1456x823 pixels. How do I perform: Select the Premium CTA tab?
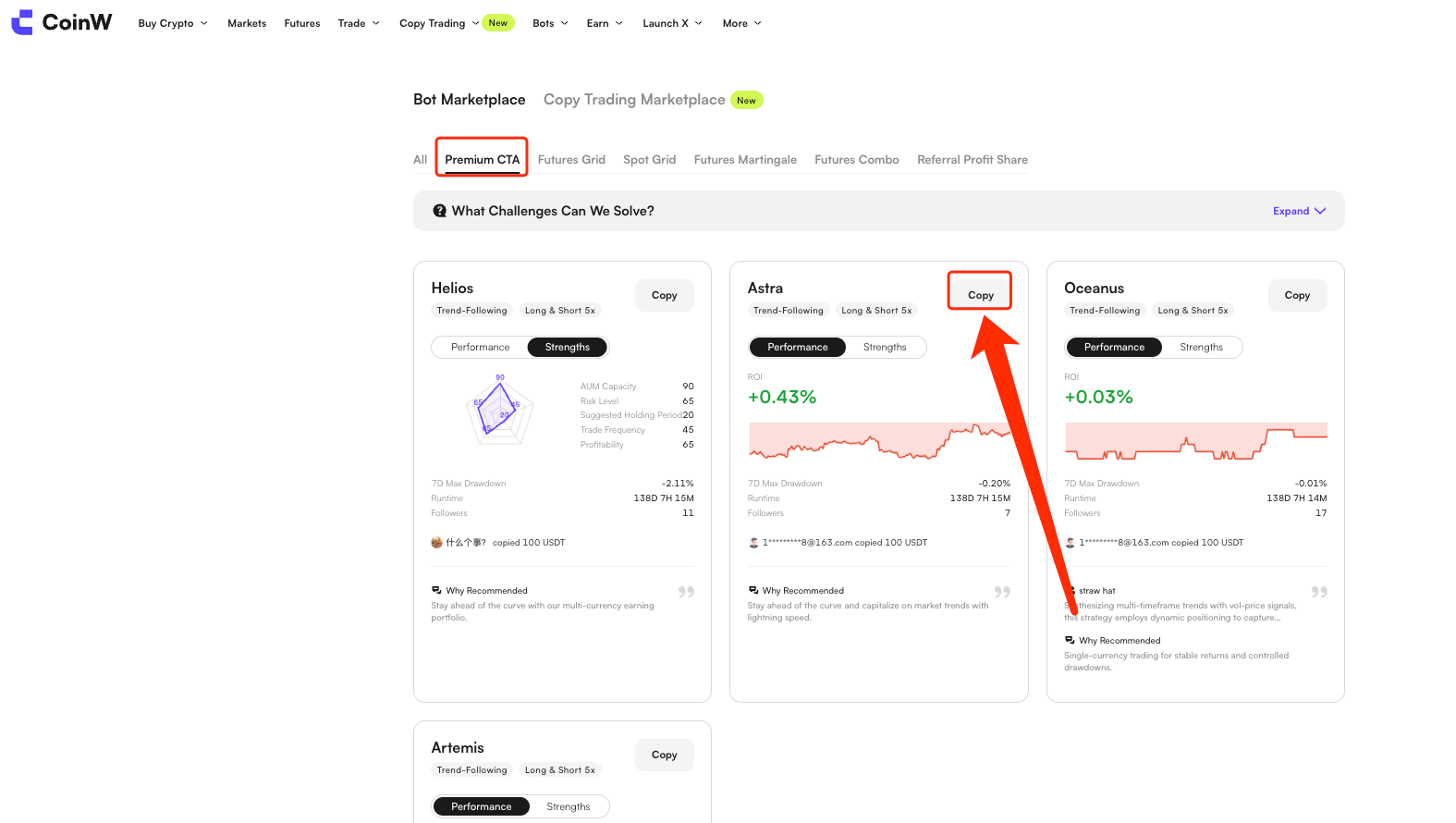483,159
